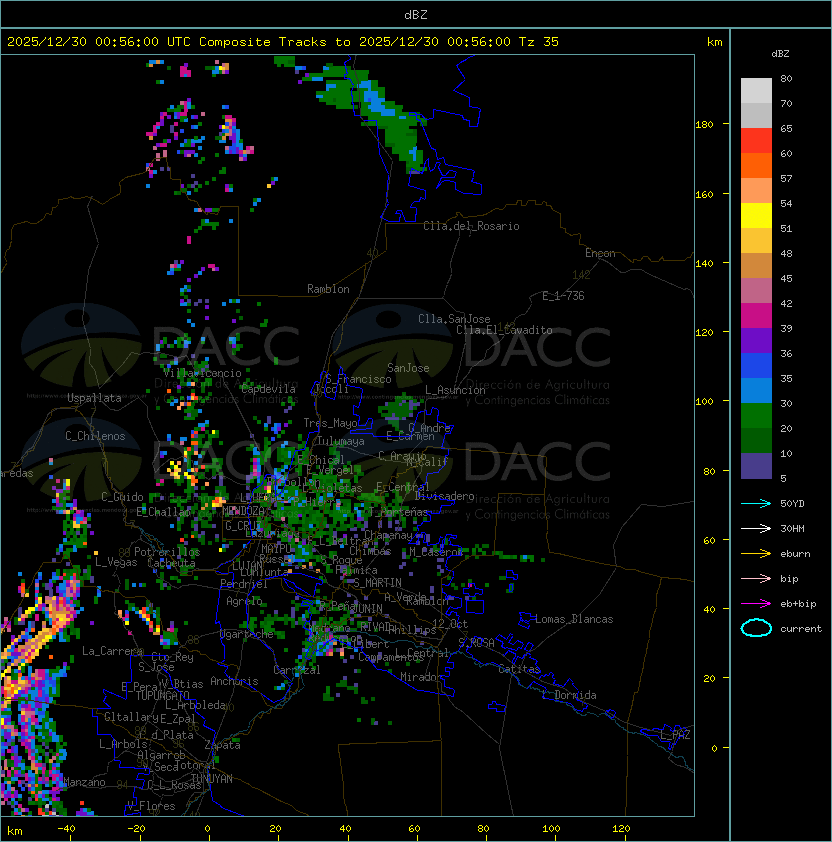Pick the slate 10 dBZ bottom swatch

pyautogui.click(x=756, y=466)
